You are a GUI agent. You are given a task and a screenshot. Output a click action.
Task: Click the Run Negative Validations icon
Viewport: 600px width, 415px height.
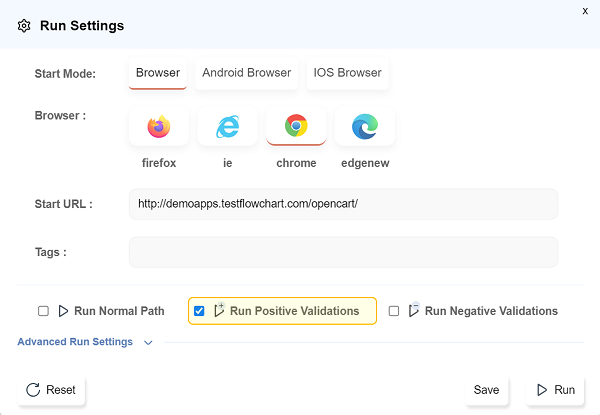414,311
